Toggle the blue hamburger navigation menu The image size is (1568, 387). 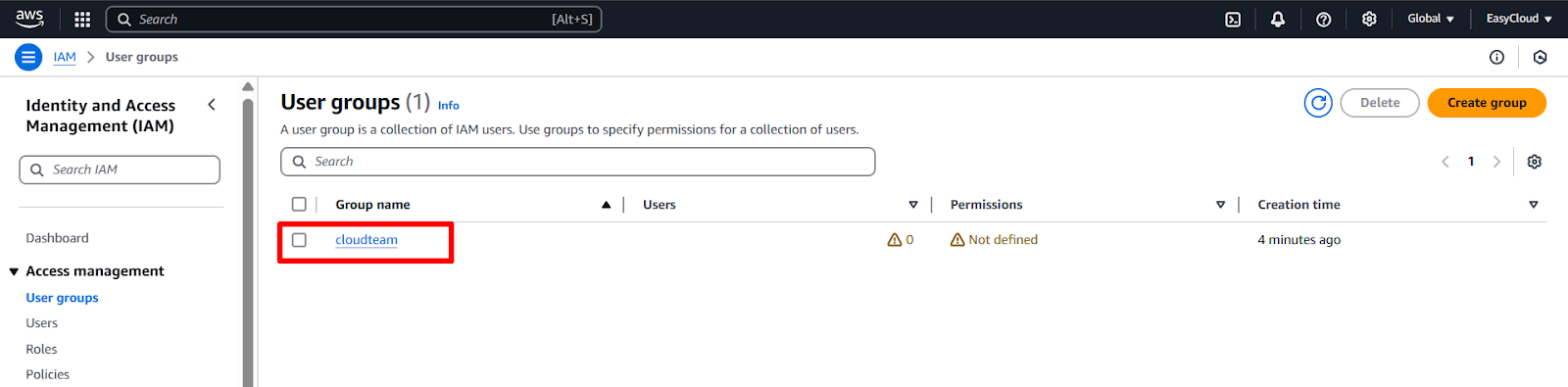tap(28, 57)
